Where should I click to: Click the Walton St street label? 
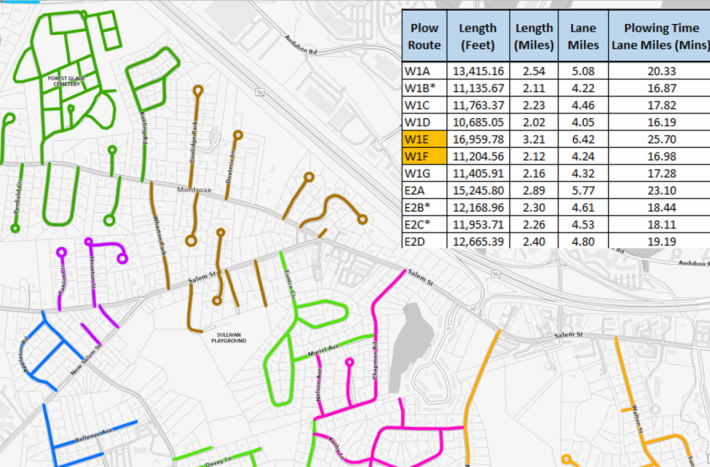pos(638,419)
